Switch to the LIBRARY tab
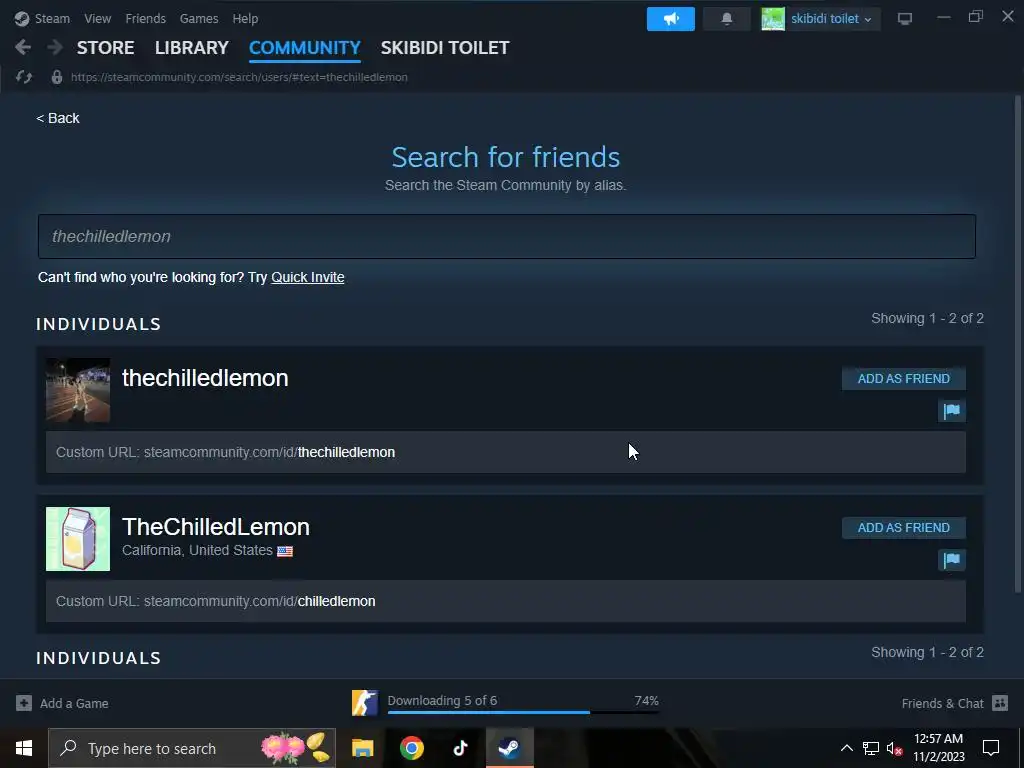Image resolution: width=1024 pixels, height=768 pixels. 191,48
